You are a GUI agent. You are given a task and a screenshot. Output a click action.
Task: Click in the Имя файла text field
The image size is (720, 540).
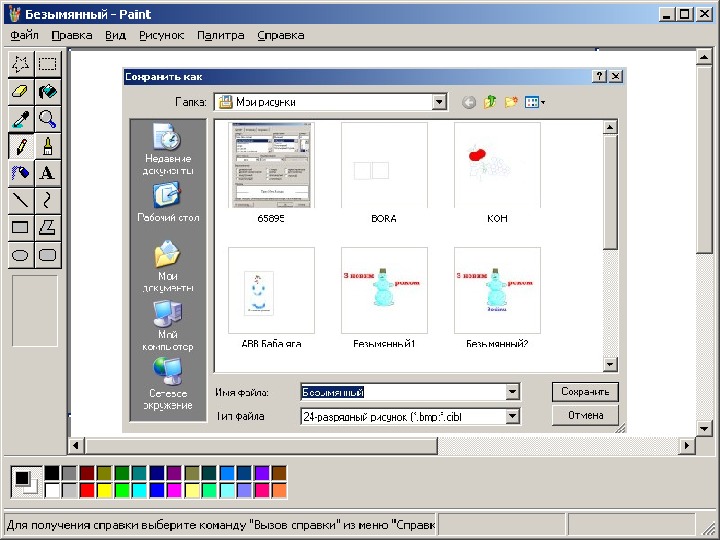point(403,392)
